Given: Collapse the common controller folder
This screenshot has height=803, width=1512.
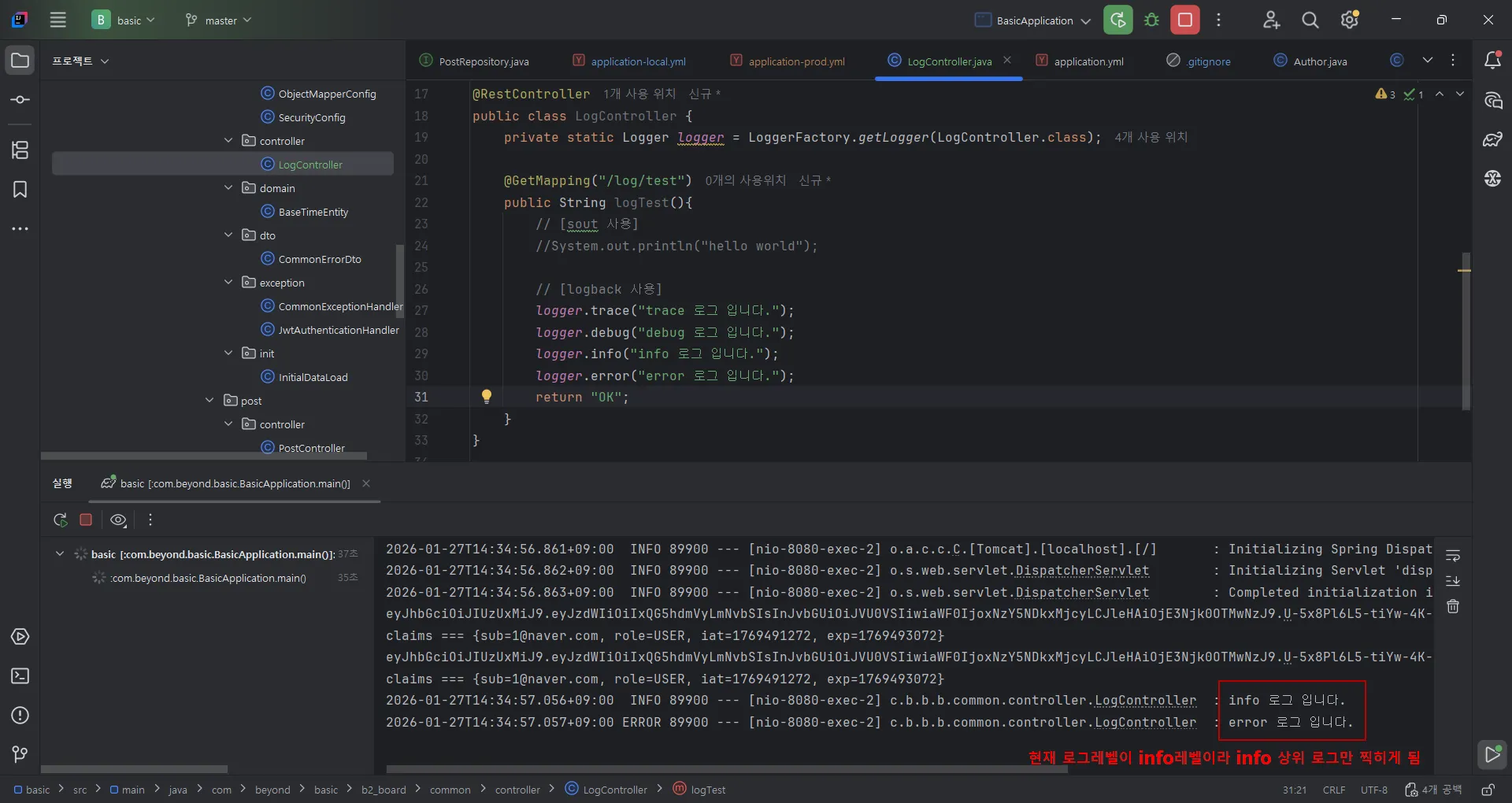Looking at the screenshot, I should tap(228, 141).
